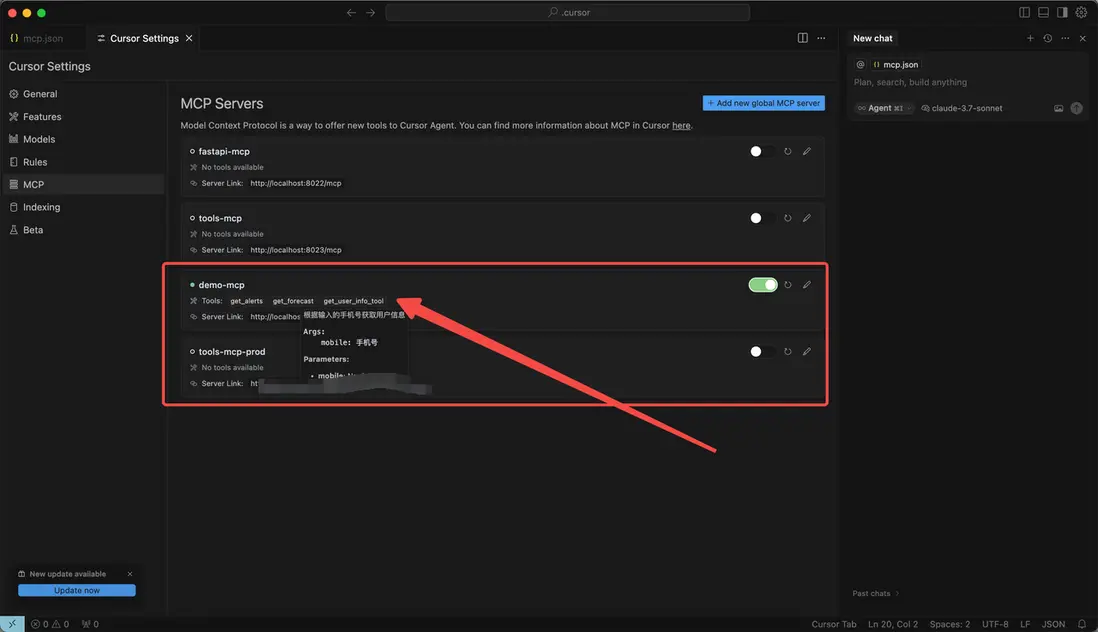Edit the demo-mcp server configuration
Screen dimensions: 1098x632
pyautogui.click(x=807, y=285)
